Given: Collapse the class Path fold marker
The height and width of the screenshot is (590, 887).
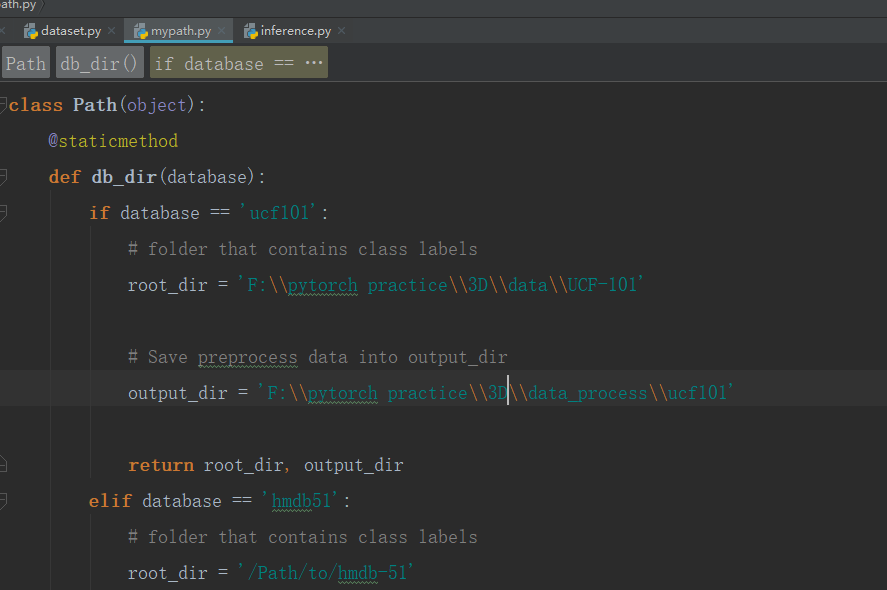Looking at the screenshot, I should 3,104.
